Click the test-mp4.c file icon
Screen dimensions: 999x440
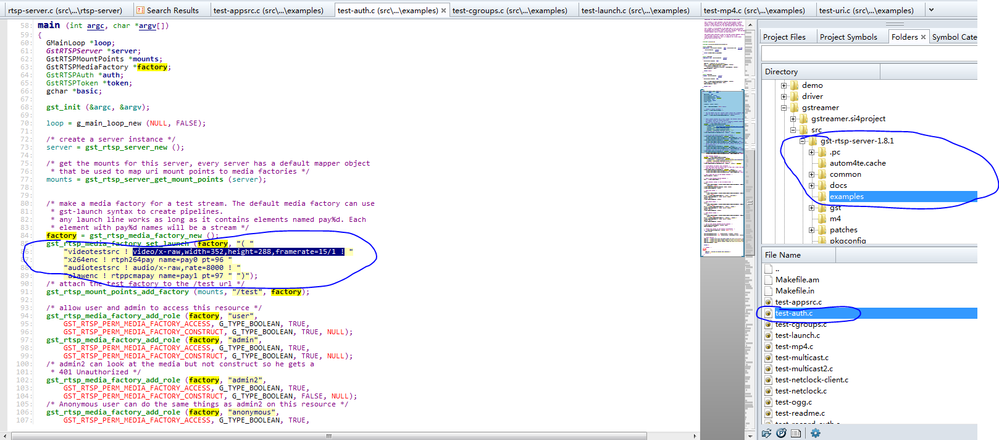tap(768, 346)
